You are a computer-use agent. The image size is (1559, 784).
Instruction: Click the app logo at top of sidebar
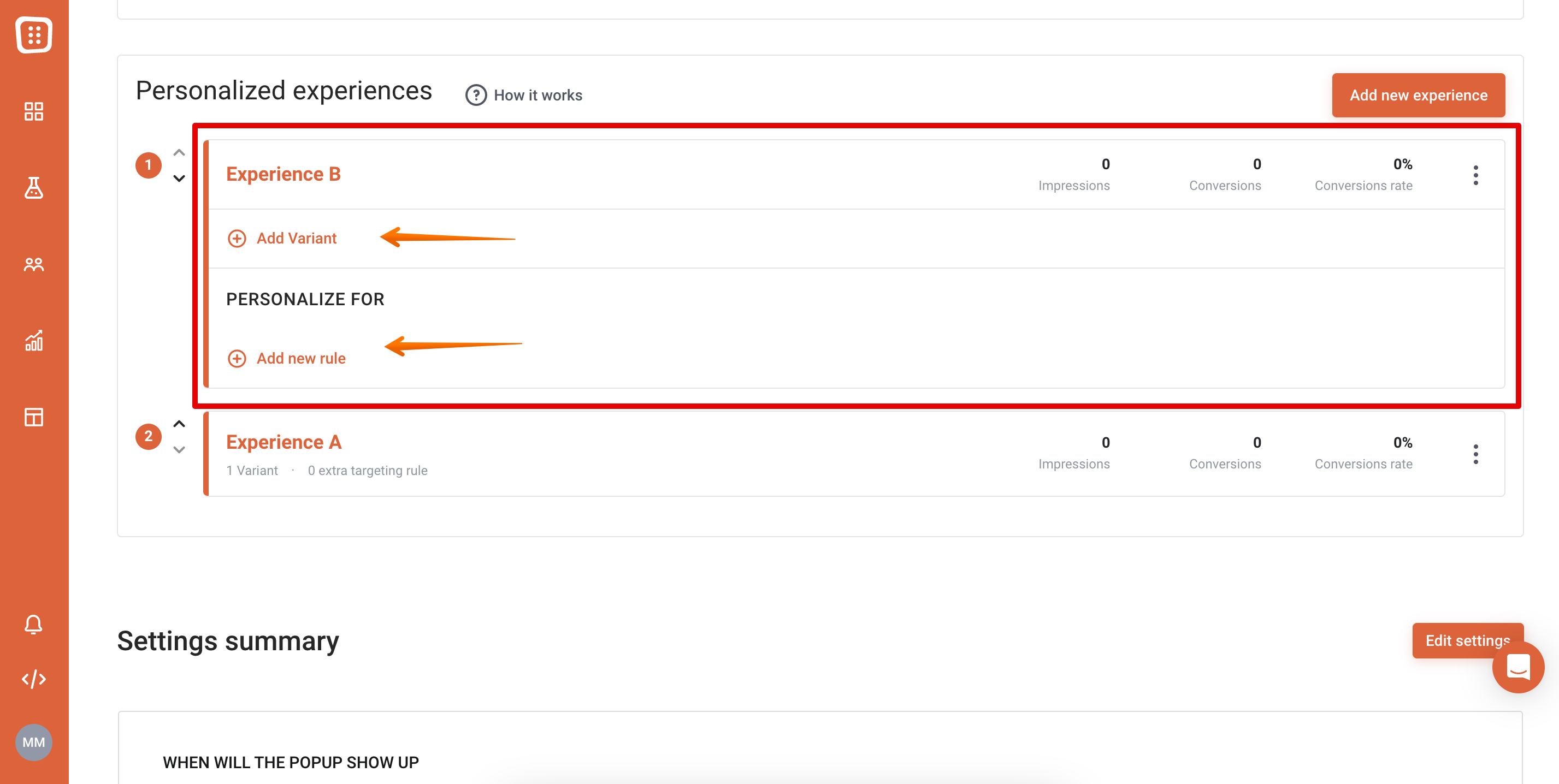tap(34, 34)
